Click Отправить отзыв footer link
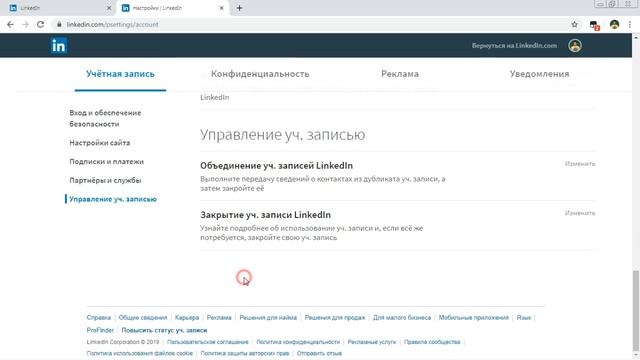Viewport: 640px width, 360px height. (x=320, y=353)
